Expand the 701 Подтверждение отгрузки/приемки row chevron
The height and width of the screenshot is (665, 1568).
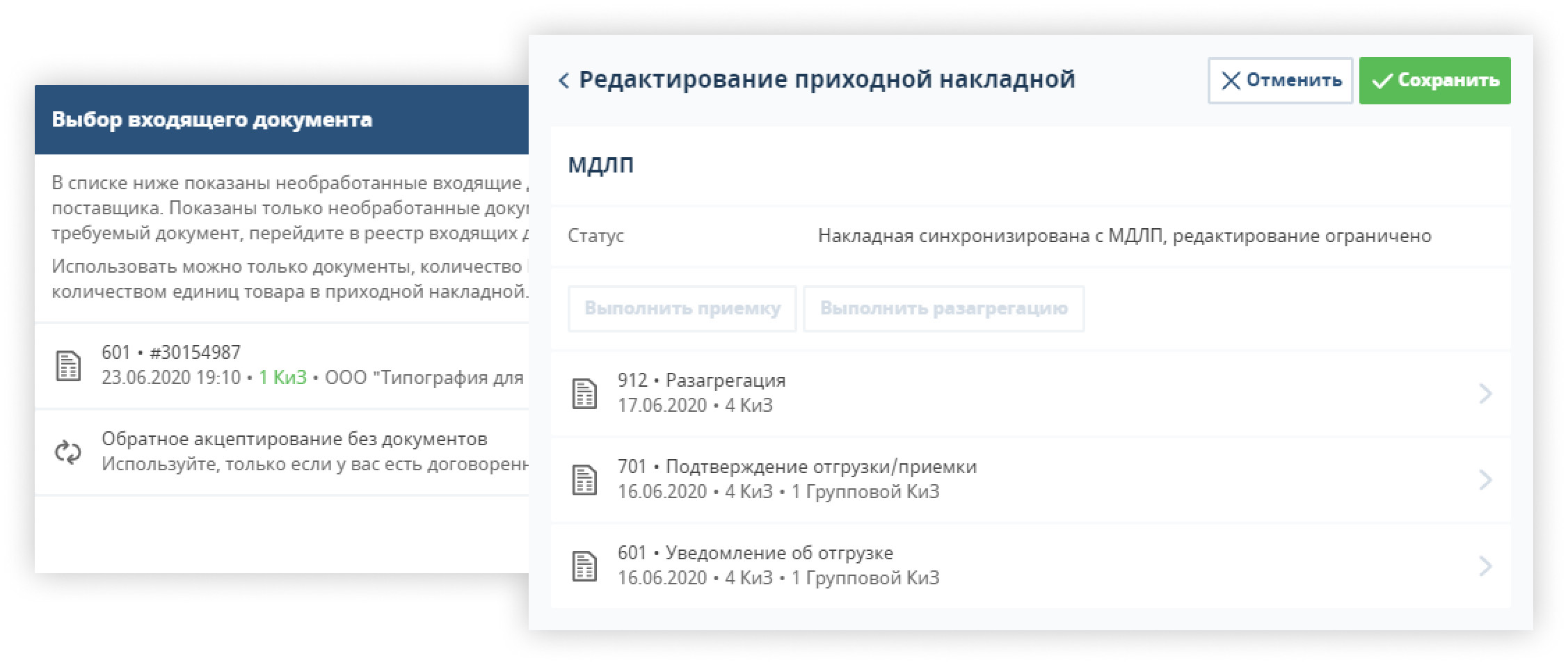pyautogui.click(x=1485, y=480)
